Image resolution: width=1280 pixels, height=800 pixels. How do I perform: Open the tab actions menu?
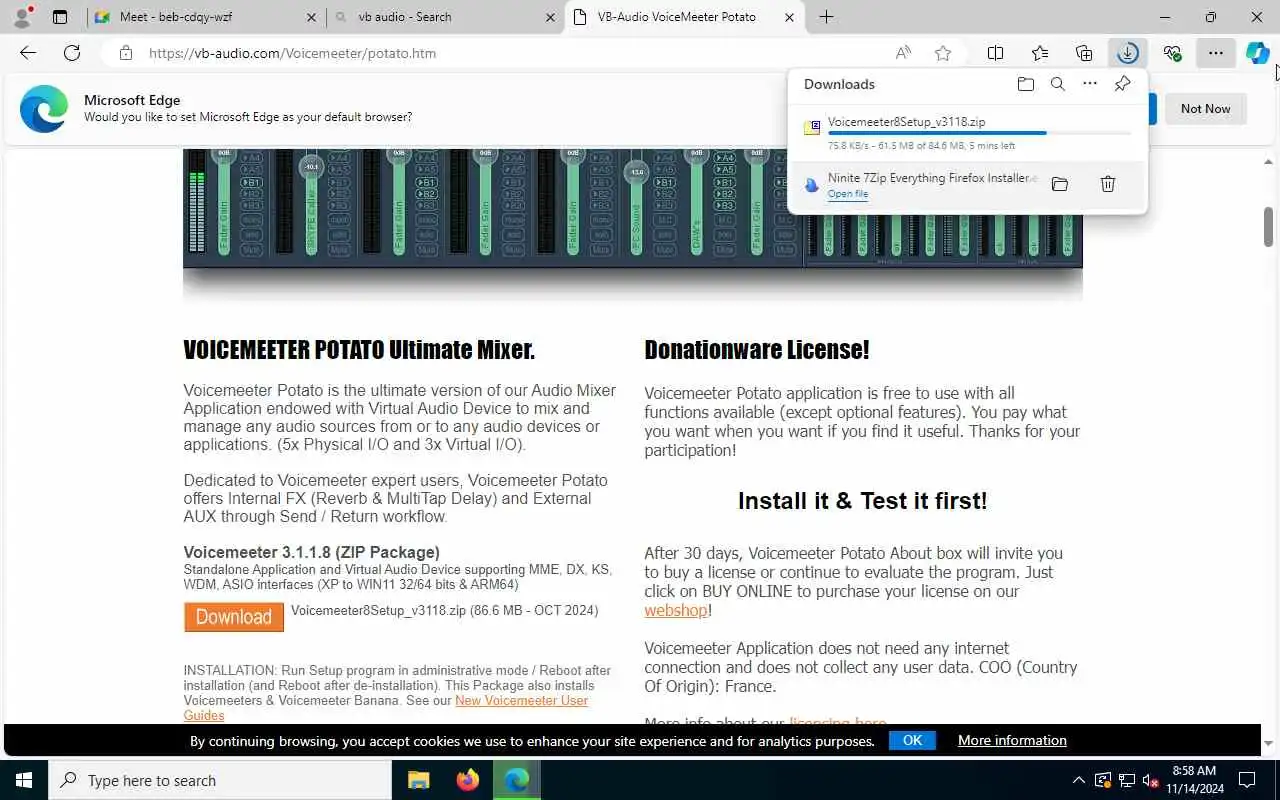coord(60,16)
